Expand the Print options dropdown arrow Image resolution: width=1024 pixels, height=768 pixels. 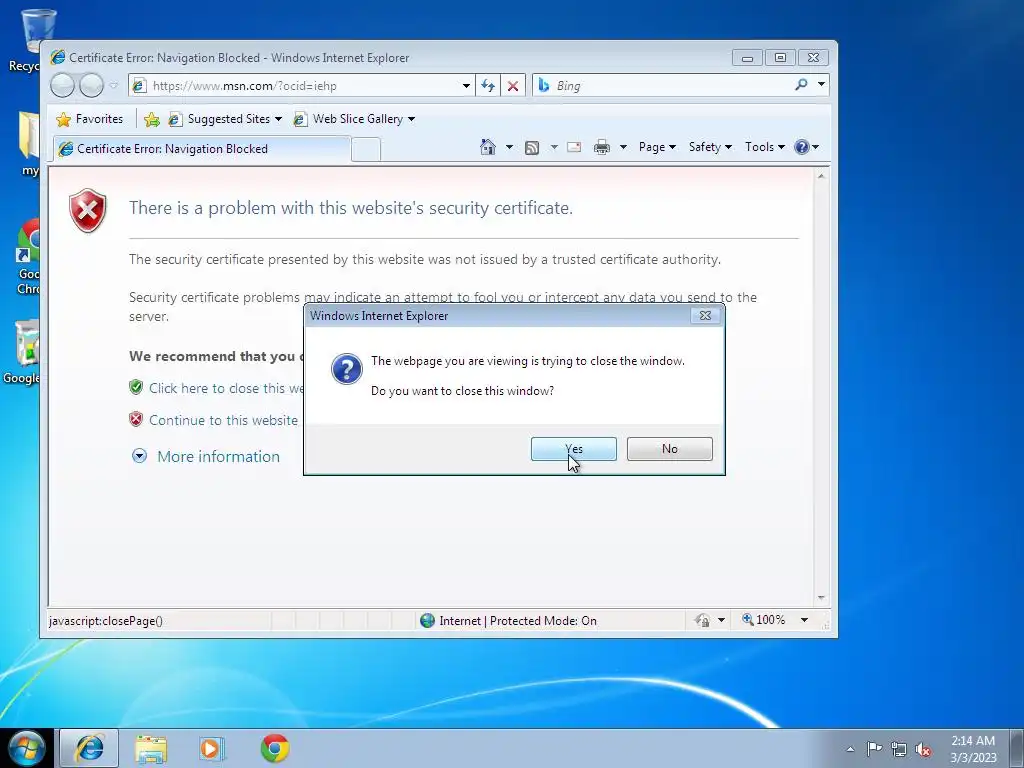[623, 148]
